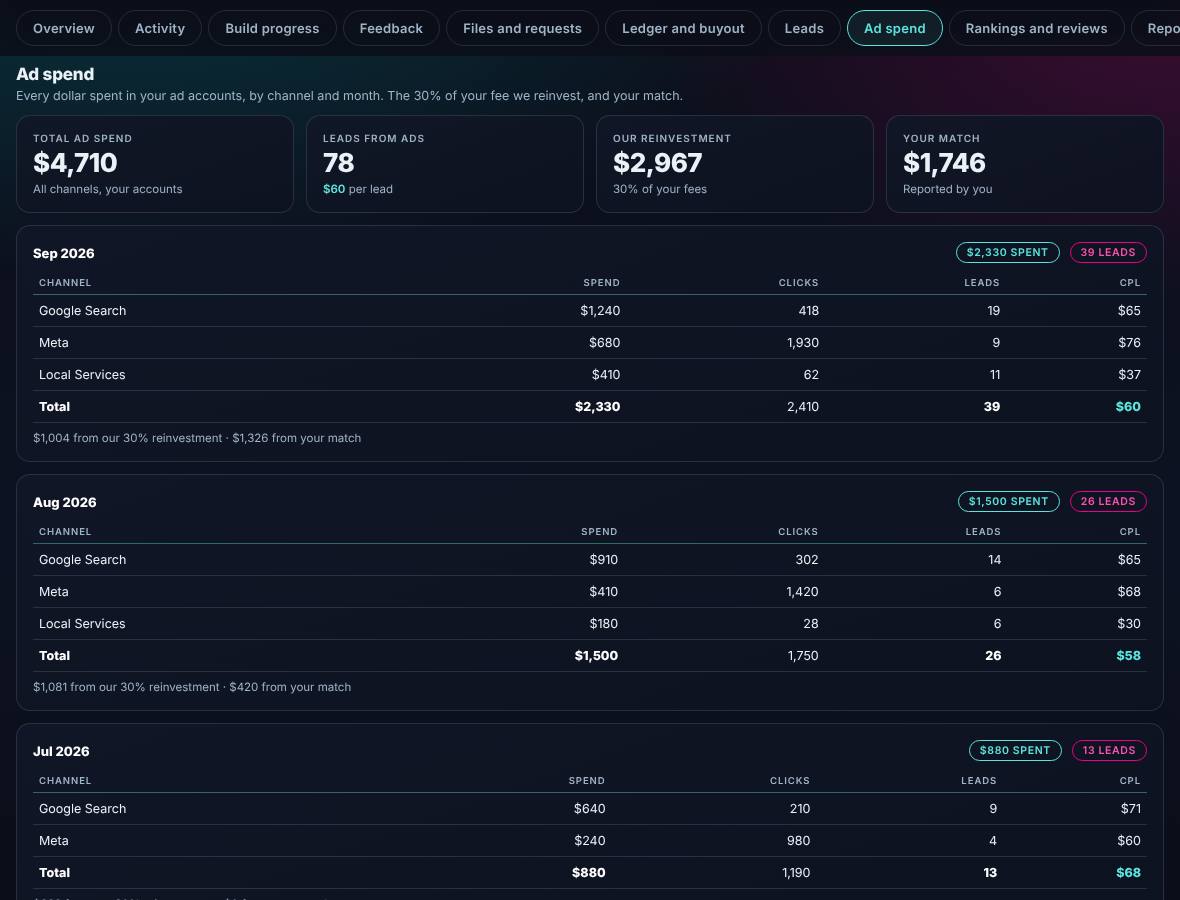Screen dimensions: 1180x900
Task: Go to the Feedback tab
Action: 391,29
